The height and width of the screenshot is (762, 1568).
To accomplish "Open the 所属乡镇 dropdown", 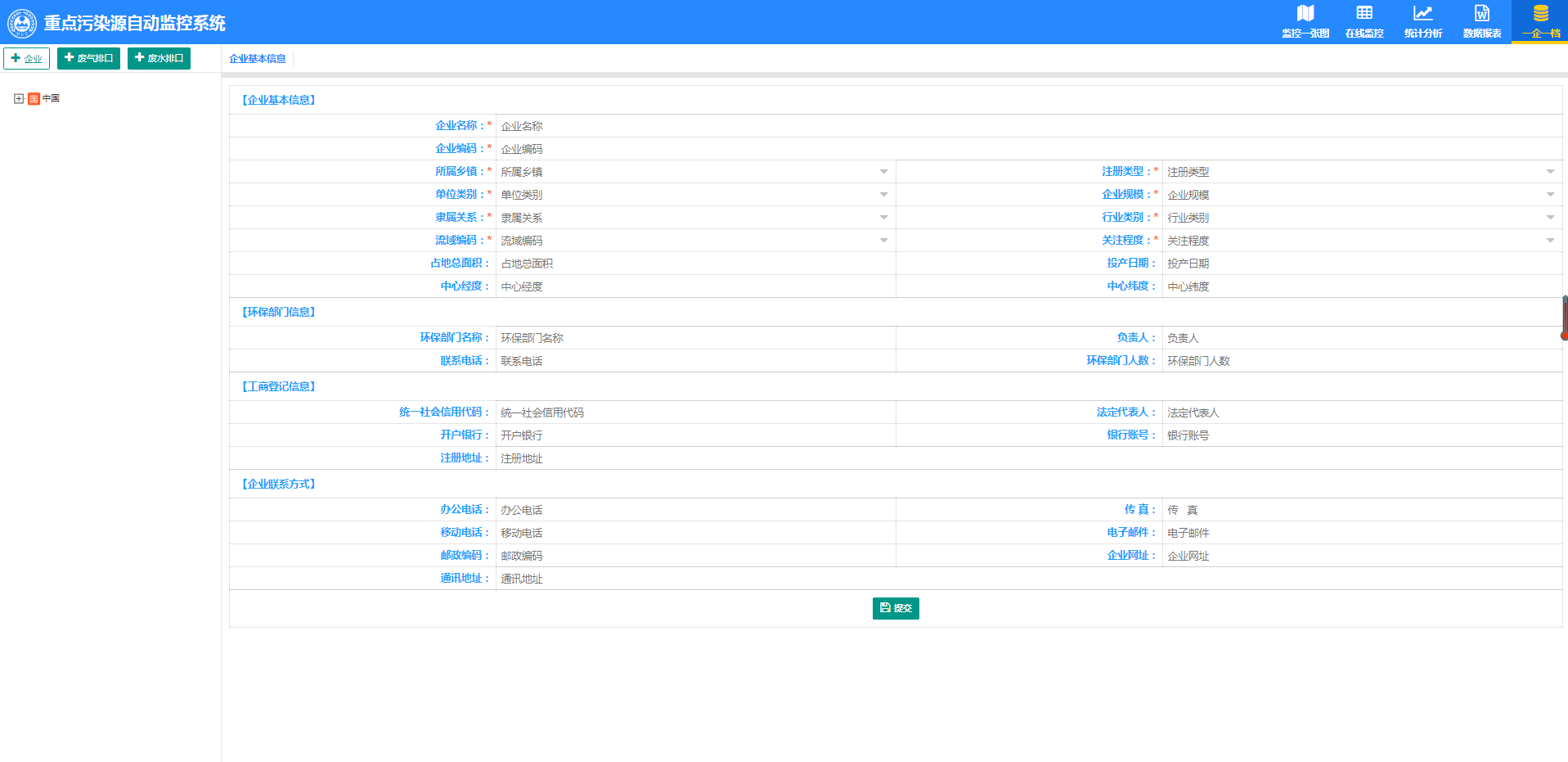I will pos(883,171).
